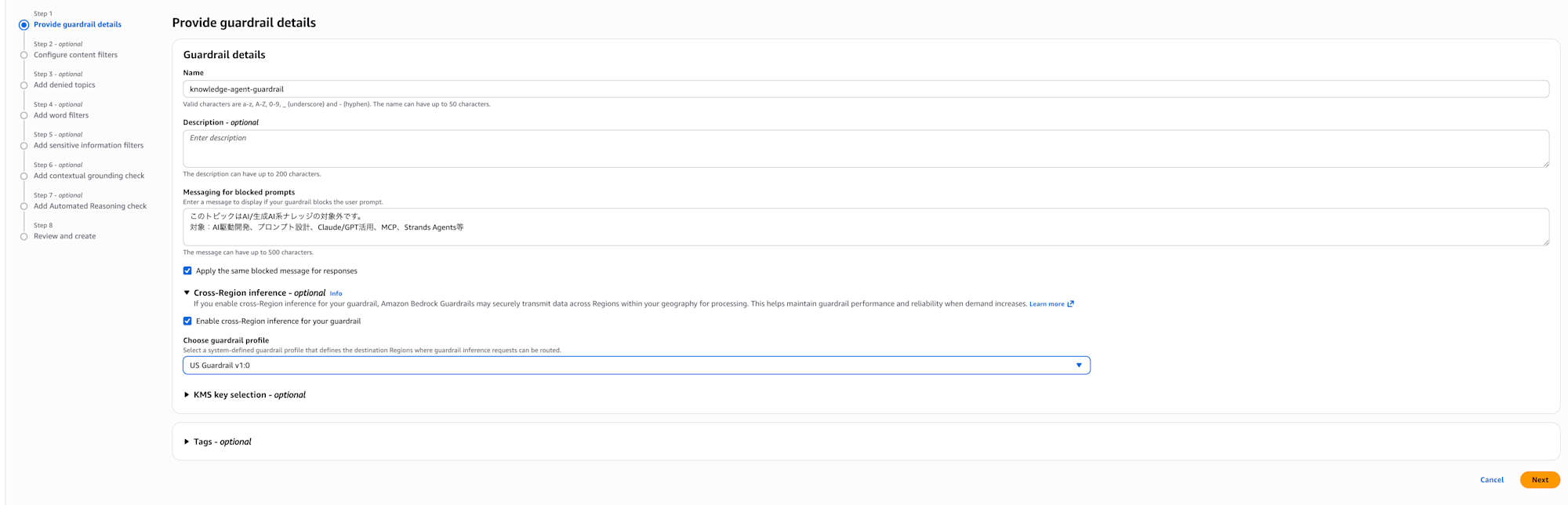Screen dimensions: 1568x505
Task: Click the Info link beside Cross-Region inference
Action: tap(336, 293)
